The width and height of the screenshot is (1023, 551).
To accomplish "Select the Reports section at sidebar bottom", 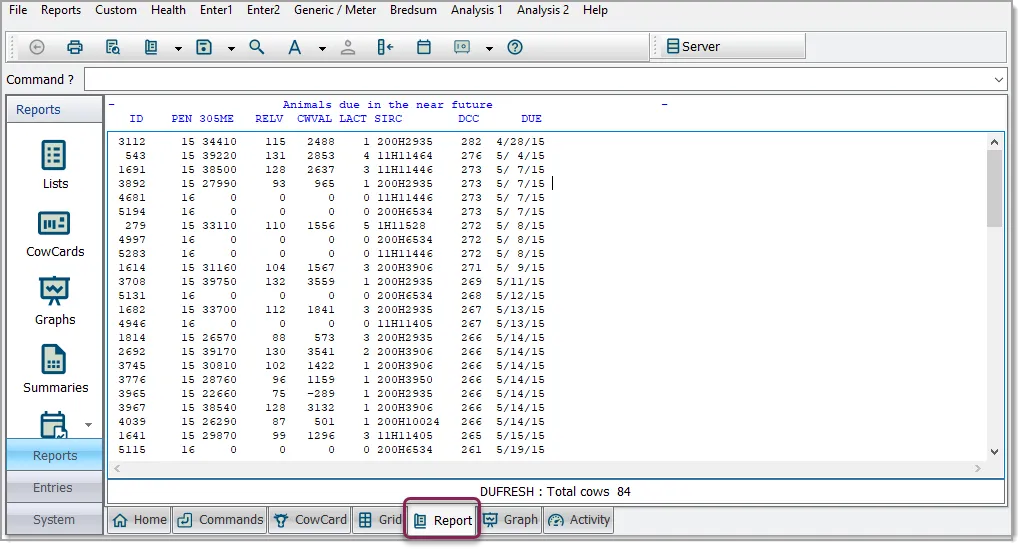I will [55, 455].
